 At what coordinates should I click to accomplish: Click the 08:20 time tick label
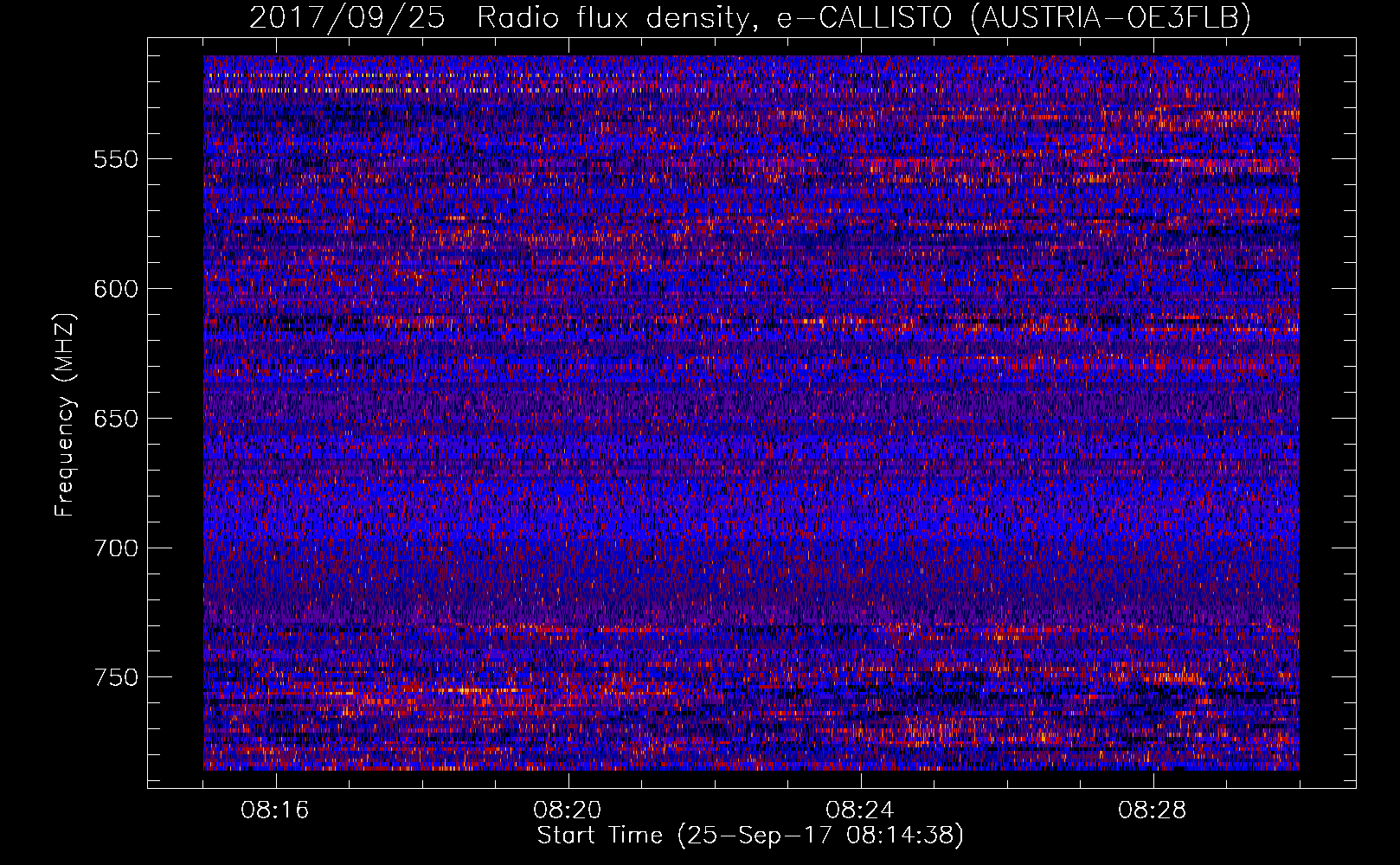click(x=568, y=811)
